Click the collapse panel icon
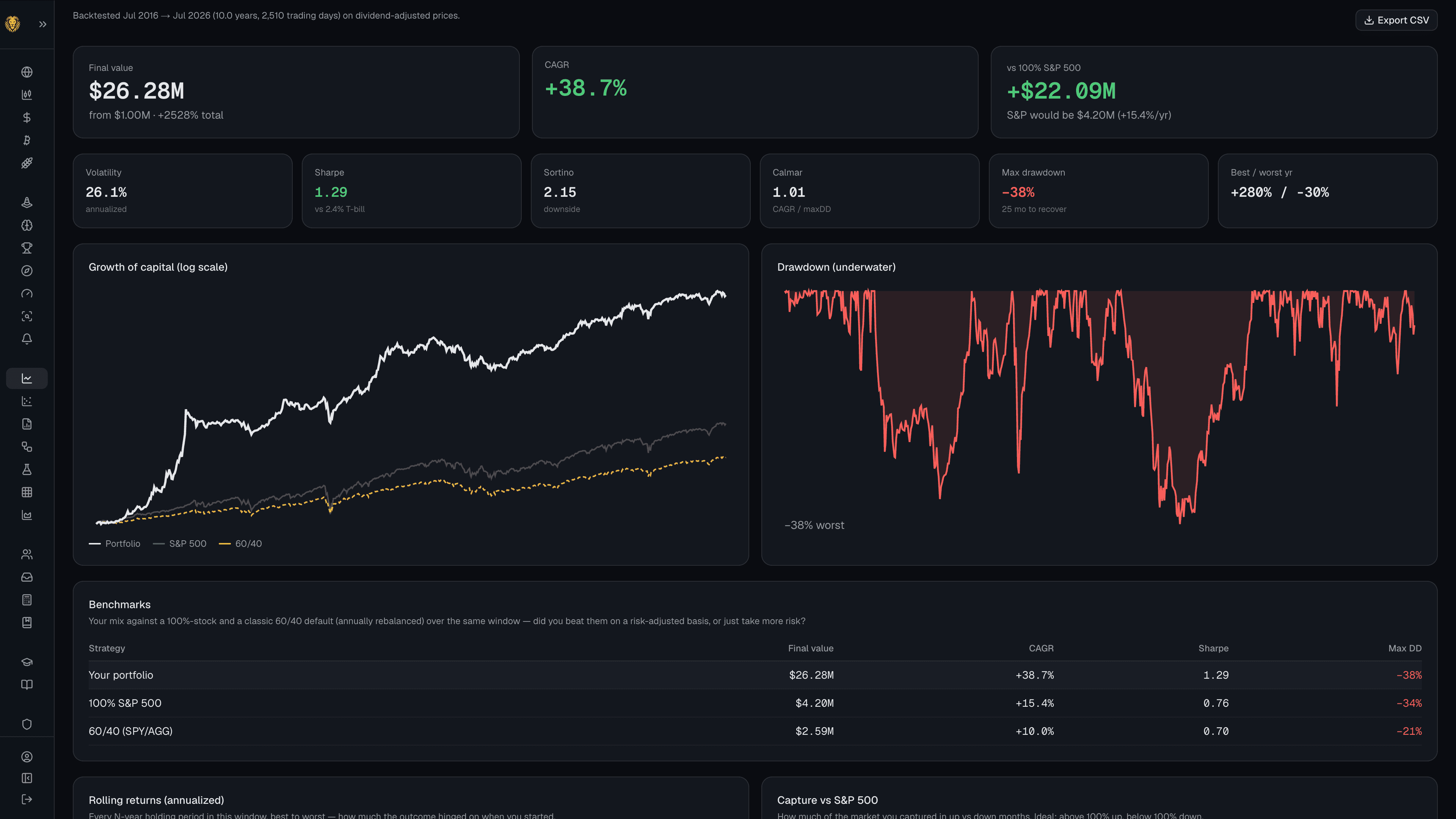1456x819 pixels. pos(27,778)
